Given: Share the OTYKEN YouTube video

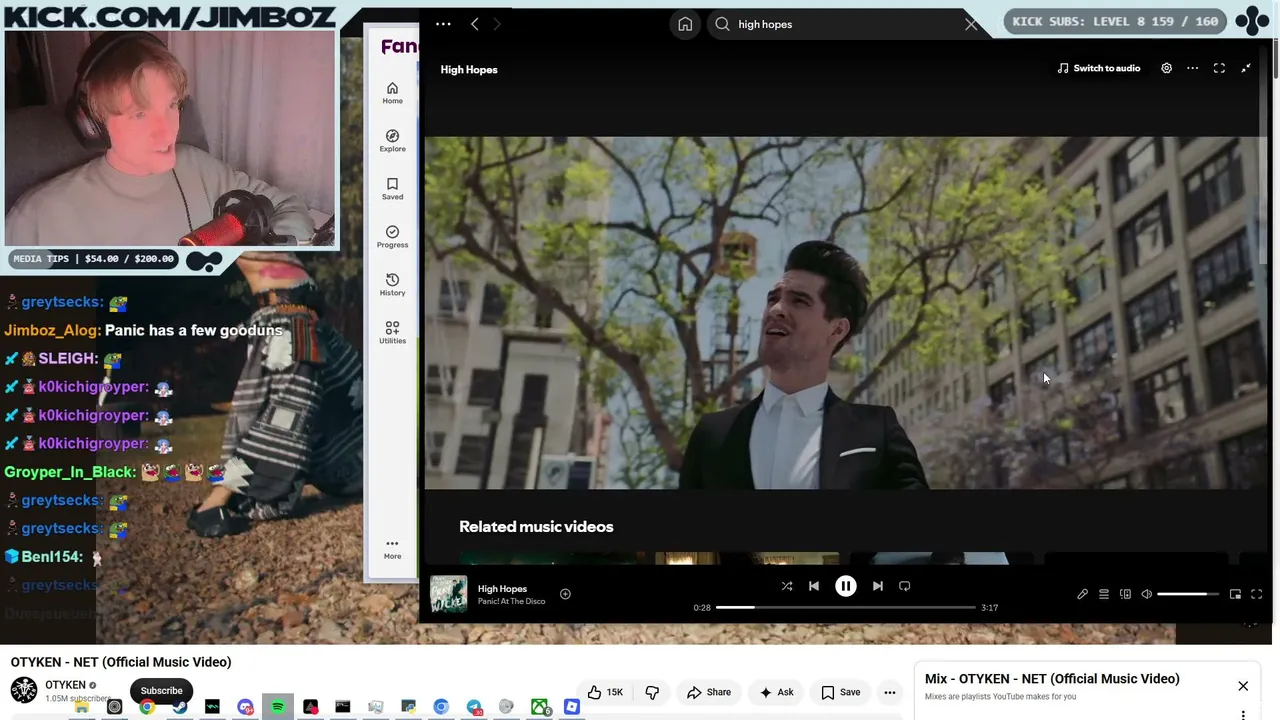Looking at the screenshot, I should click(710, 692).
